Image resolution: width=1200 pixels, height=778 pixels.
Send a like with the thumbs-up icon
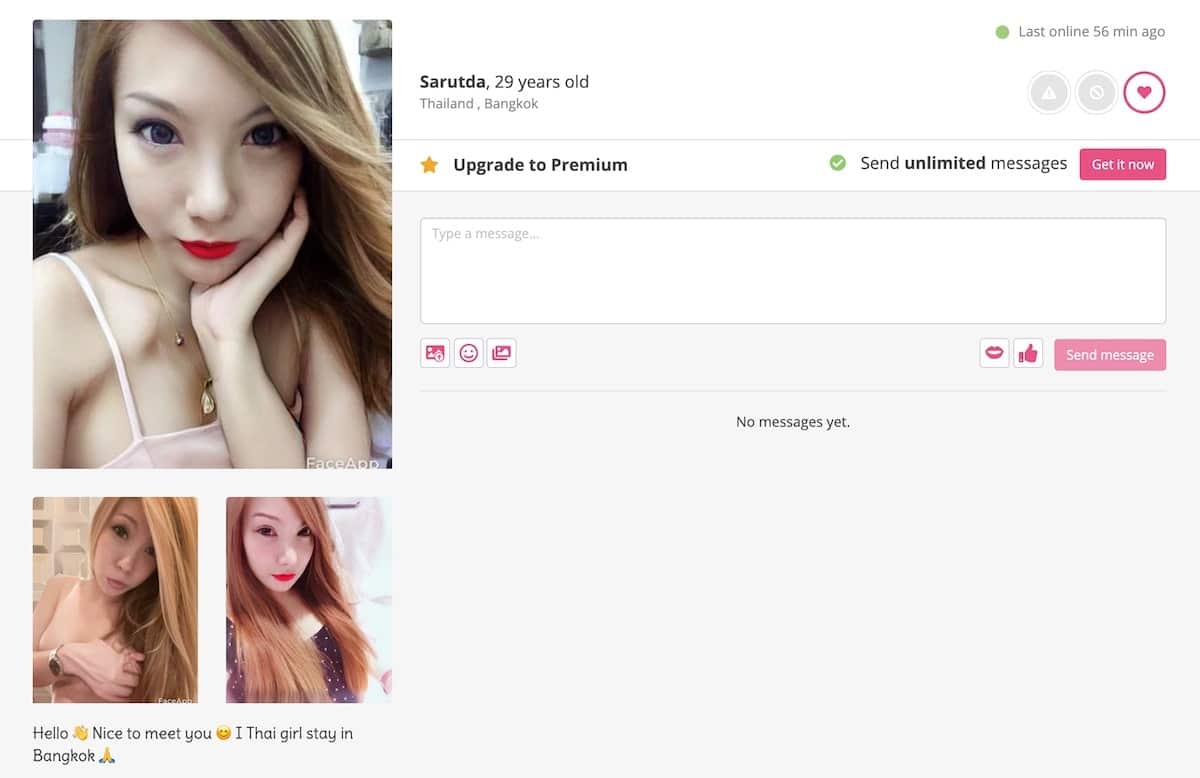click(x=1028, y=353)
